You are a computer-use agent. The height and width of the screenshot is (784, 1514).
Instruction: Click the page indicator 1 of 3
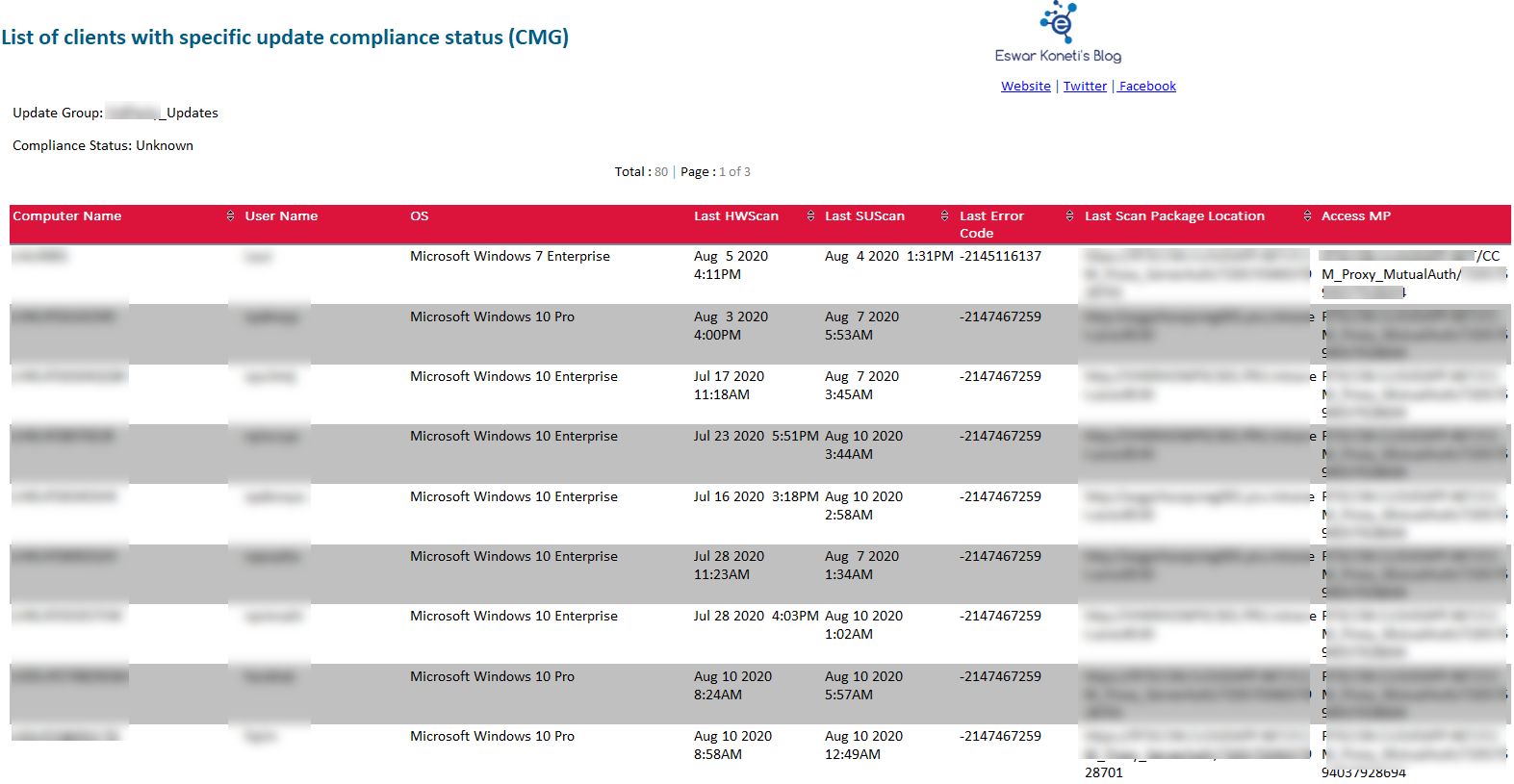tap(734, 172)
